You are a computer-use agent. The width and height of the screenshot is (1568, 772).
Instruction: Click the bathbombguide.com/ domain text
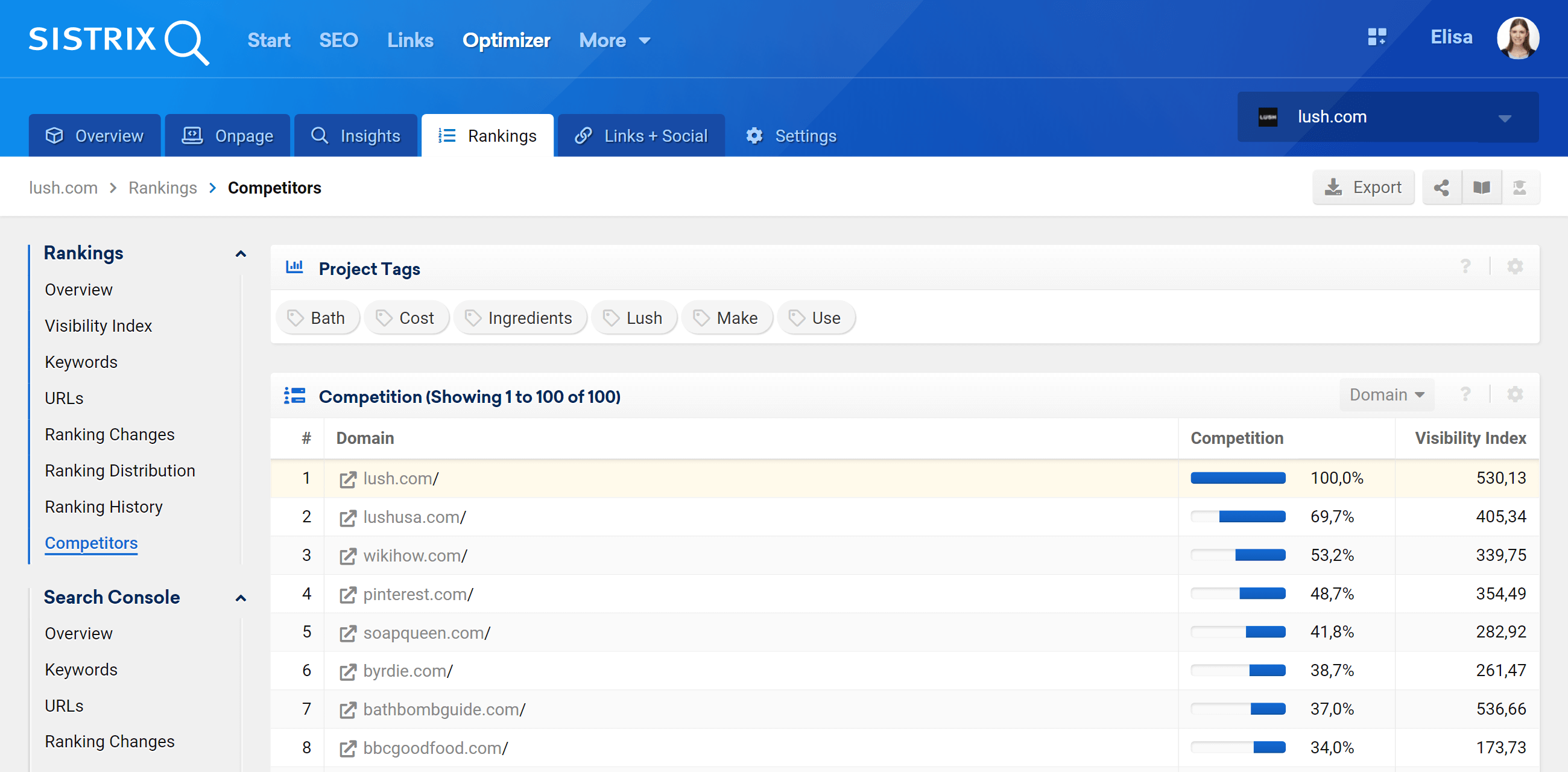click(444, 710)
